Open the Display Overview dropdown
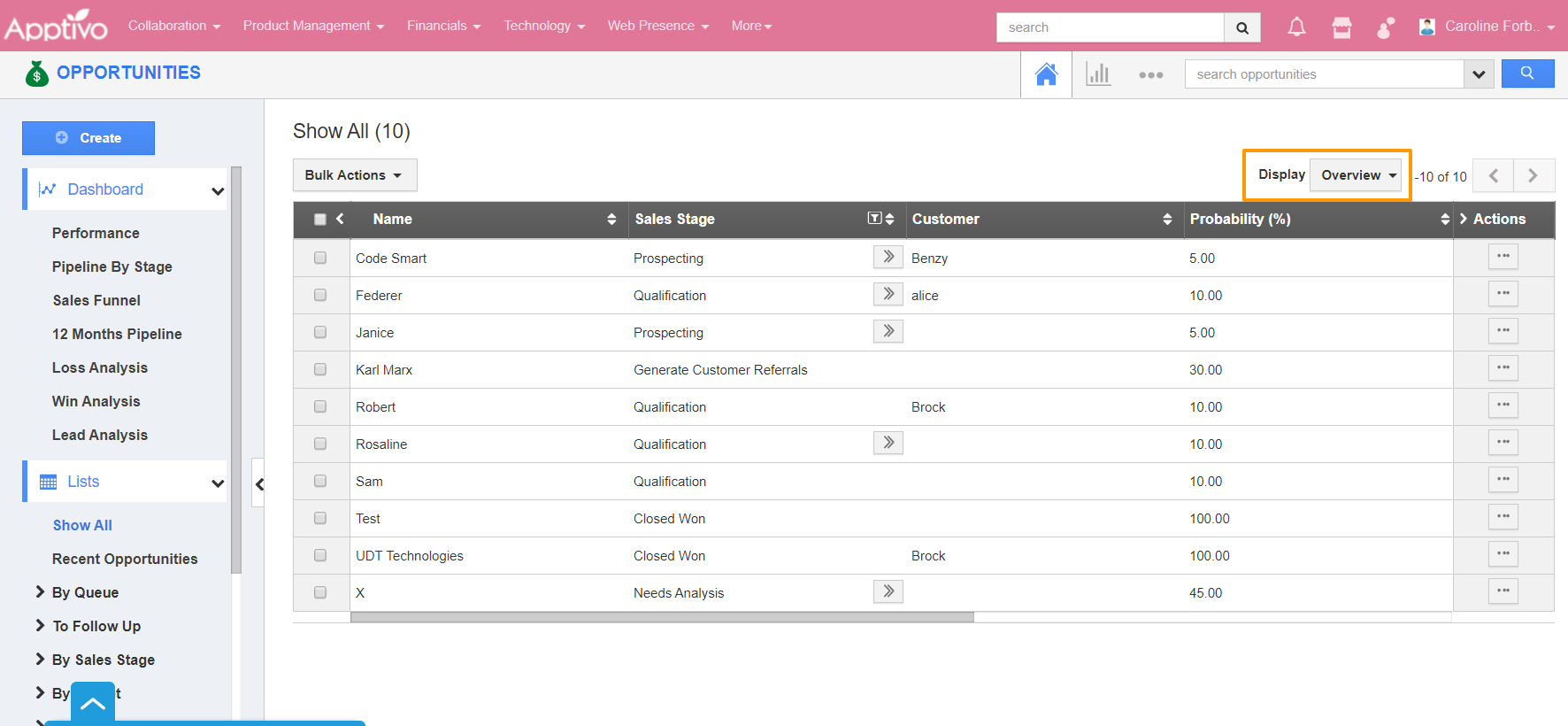Image resolution: width=1568 pixels, height=726 pixels. (1355, 175)
